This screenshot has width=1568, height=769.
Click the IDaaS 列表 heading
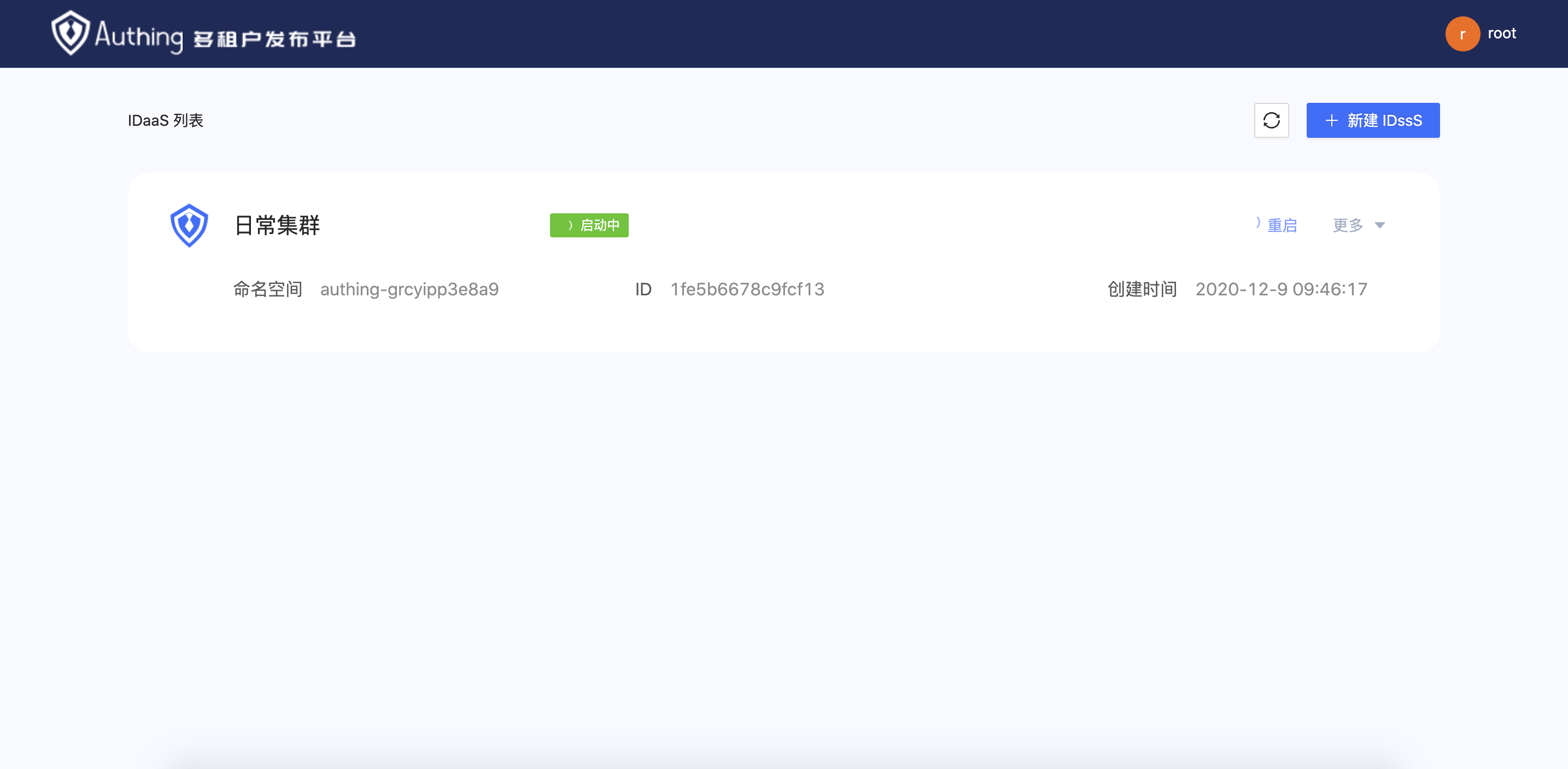point(165,120)
